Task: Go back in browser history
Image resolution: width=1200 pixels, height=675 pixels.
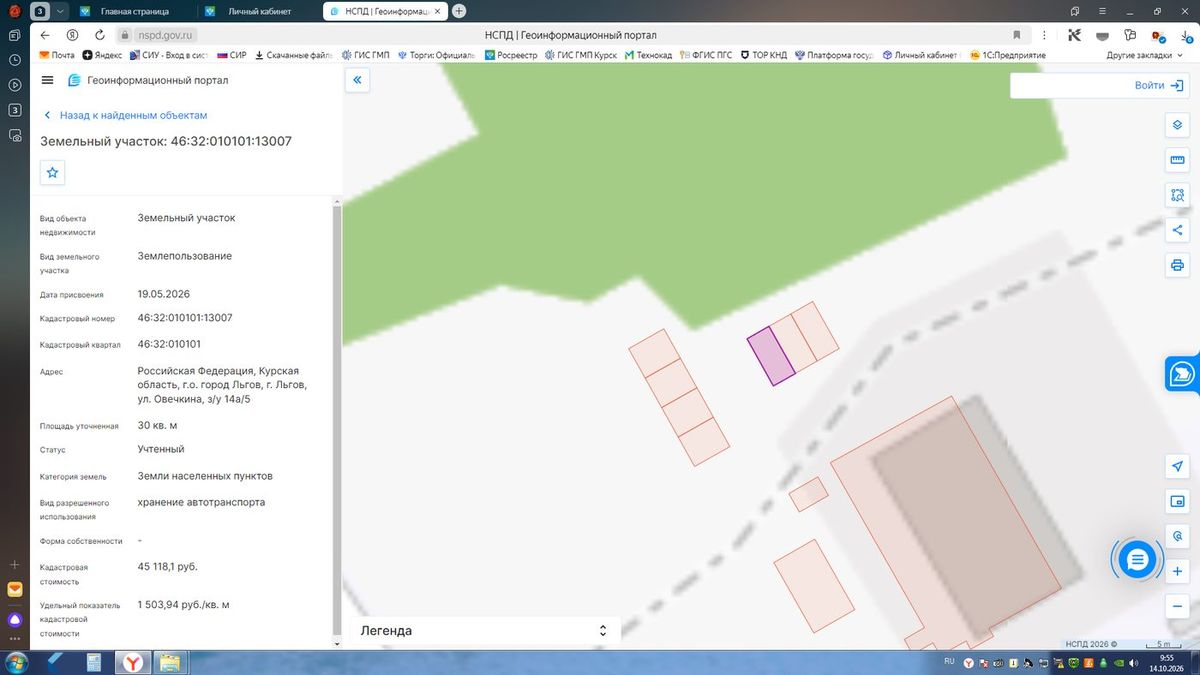Action: coord(44,35)
